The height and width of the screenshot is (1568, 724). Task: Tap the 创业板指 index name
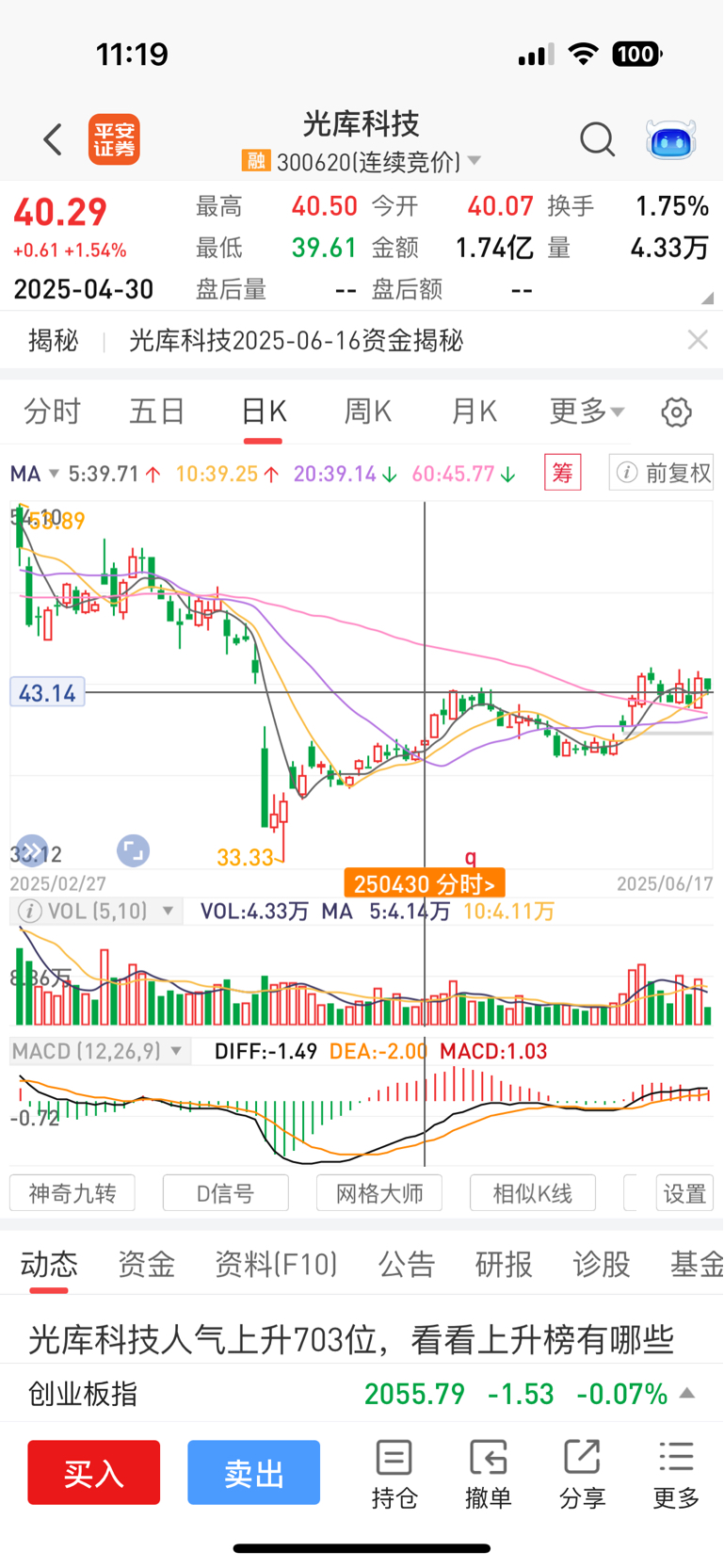tap(83, 1394)
